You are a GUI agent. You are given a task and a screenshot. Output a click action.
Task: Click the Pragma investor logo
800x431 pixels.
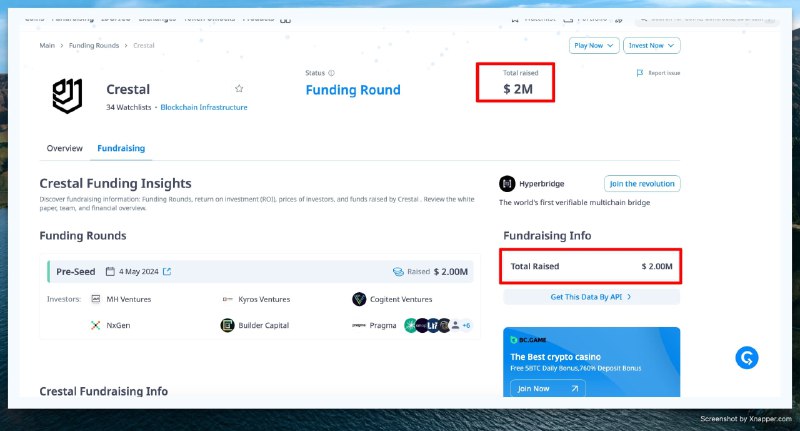point(359,325)
